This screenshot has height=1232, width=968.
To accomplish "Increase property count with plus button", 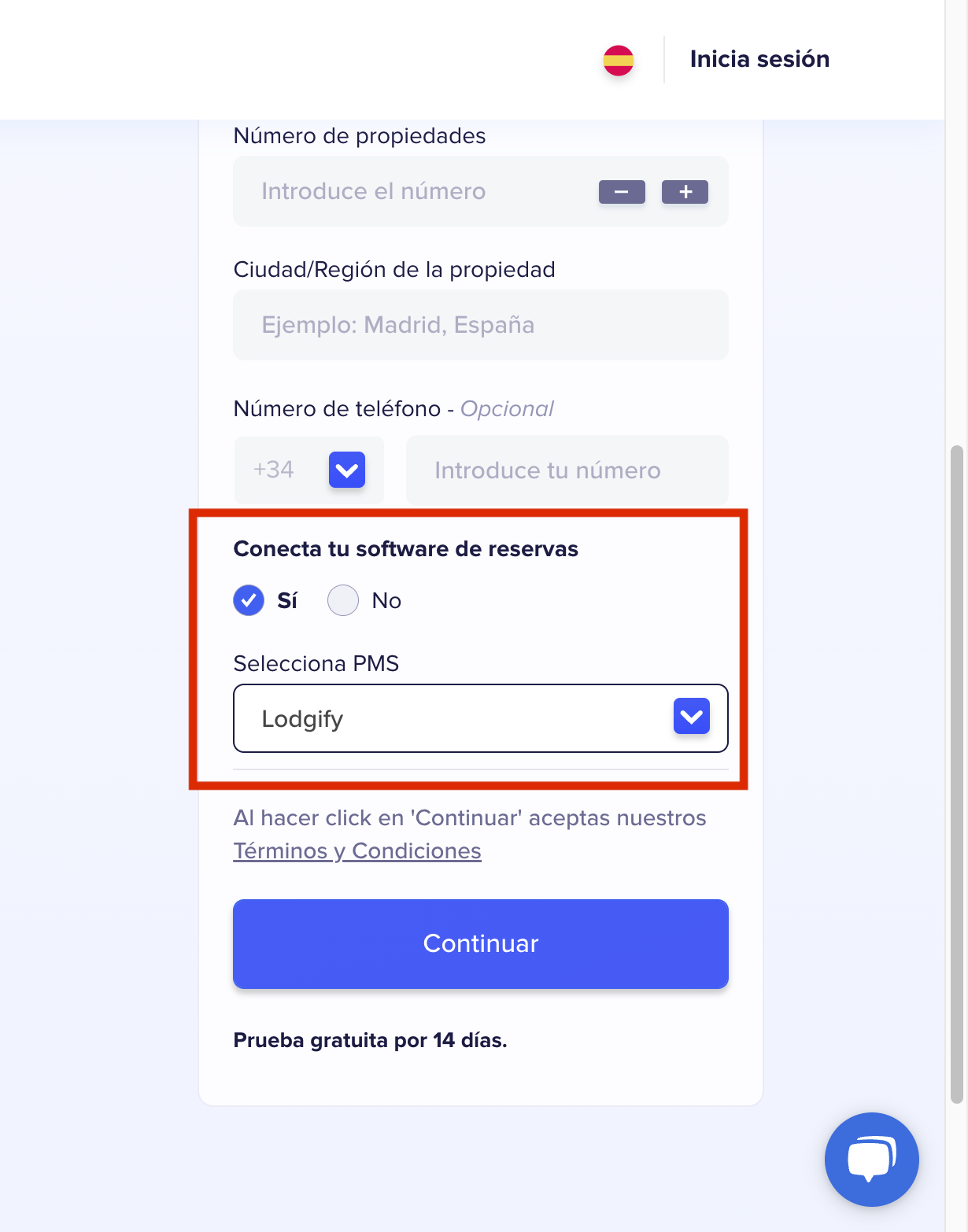I will [685, 192].
